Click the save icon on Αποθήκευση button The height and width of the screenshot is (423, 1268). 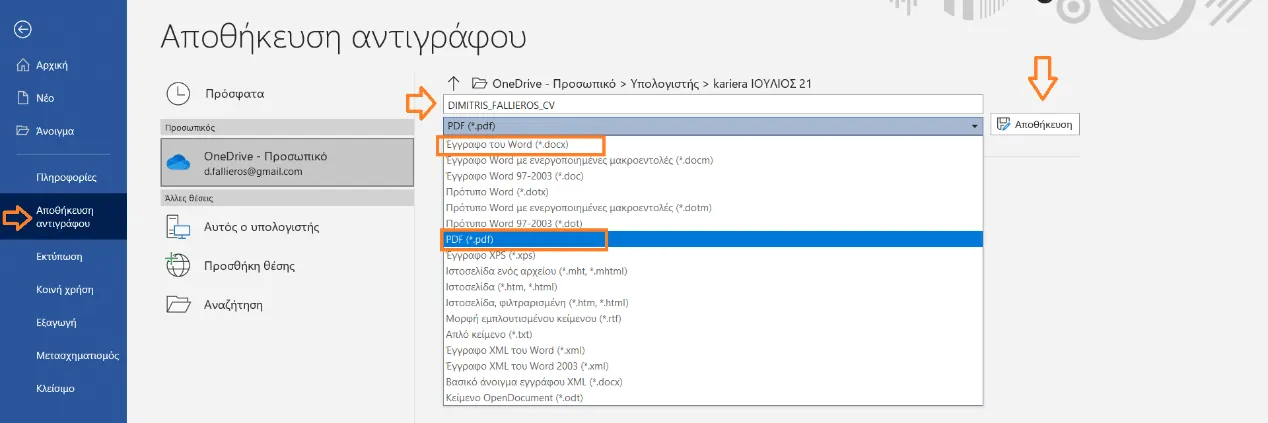pos(1002,125)
